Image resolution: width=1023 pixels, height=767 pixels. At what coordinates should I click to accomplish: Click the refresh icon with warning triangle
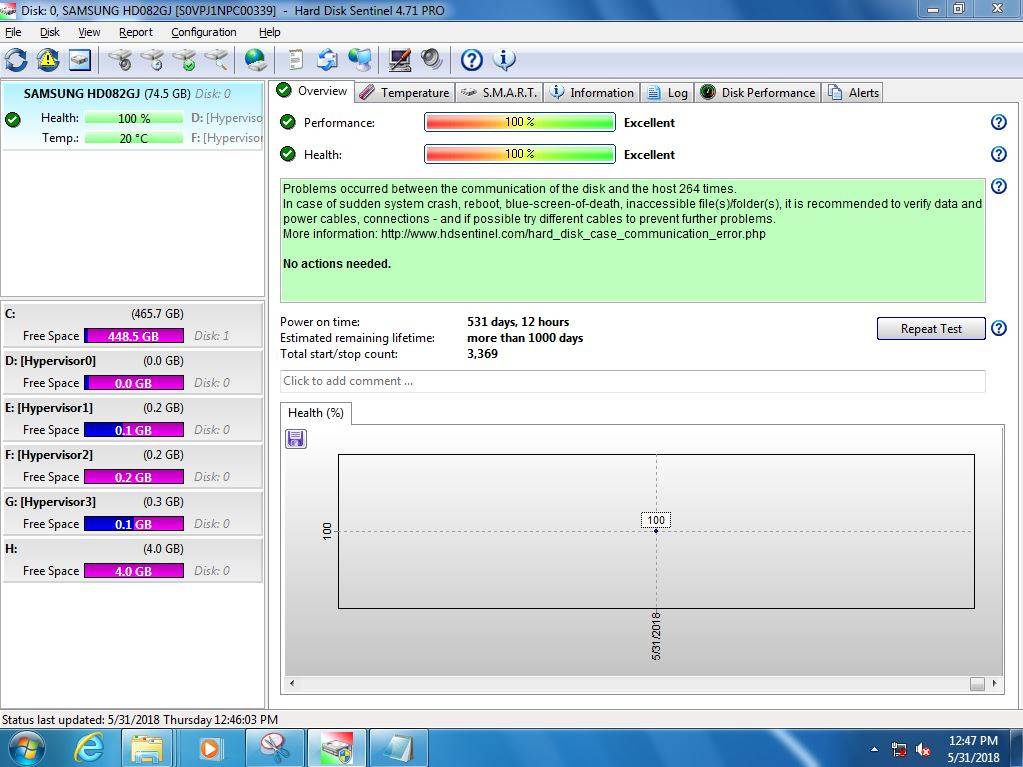pyautogui.click(x=48, y=60)
